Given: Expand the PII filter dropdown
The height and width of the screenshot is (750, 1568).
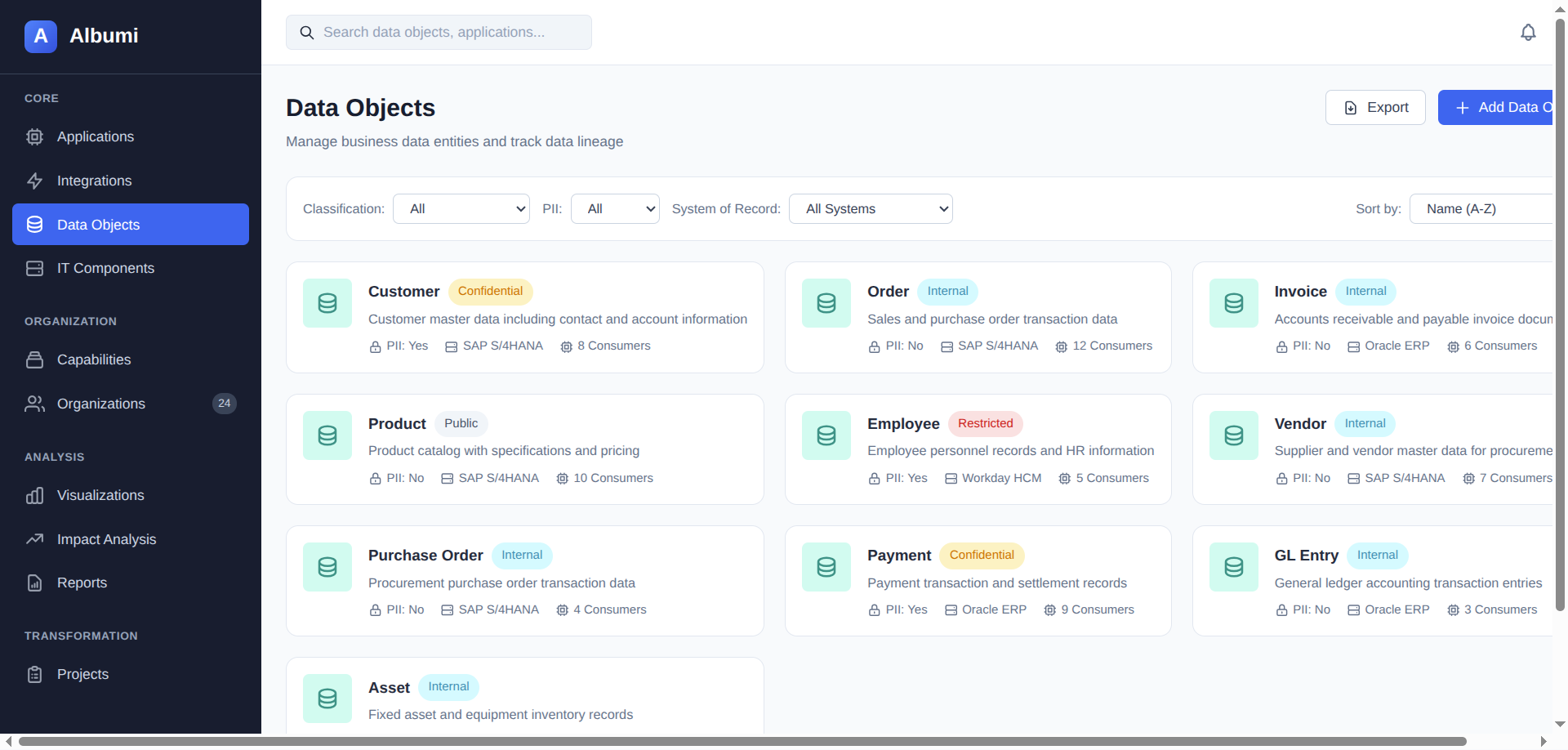Looking at the screenshot, I should click(615, 209).
